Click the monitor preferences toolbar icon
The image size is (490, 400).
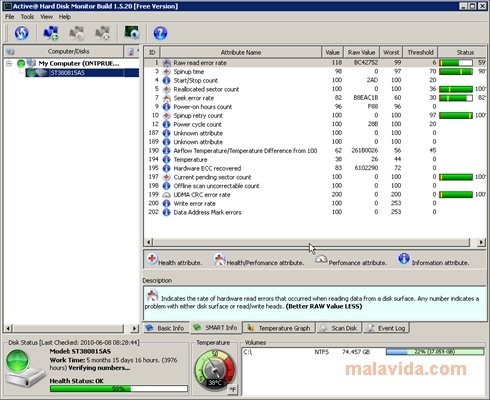(131, 33)
